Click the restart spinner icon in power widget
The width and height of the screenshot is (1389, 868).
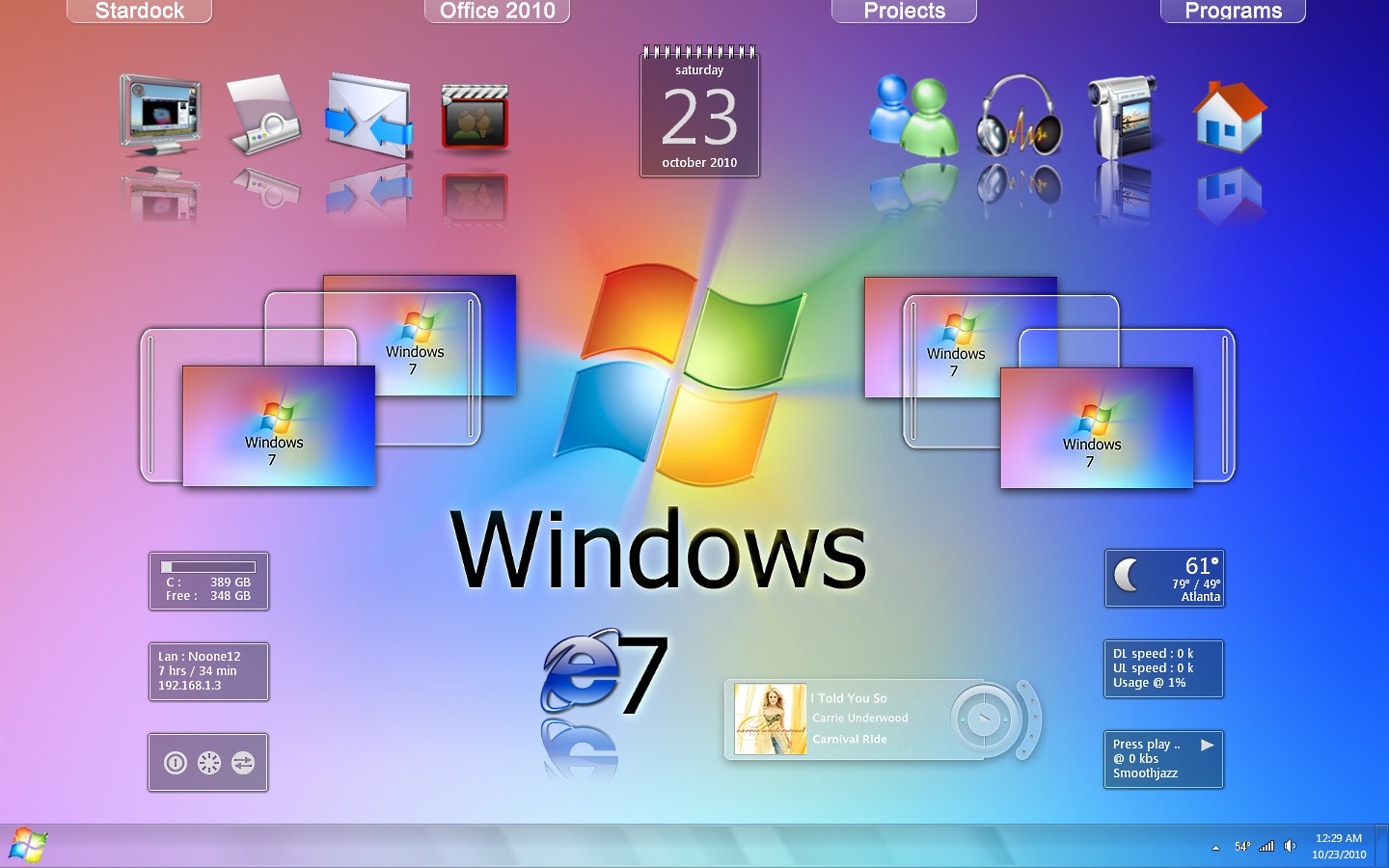click(x=209, y=763)
